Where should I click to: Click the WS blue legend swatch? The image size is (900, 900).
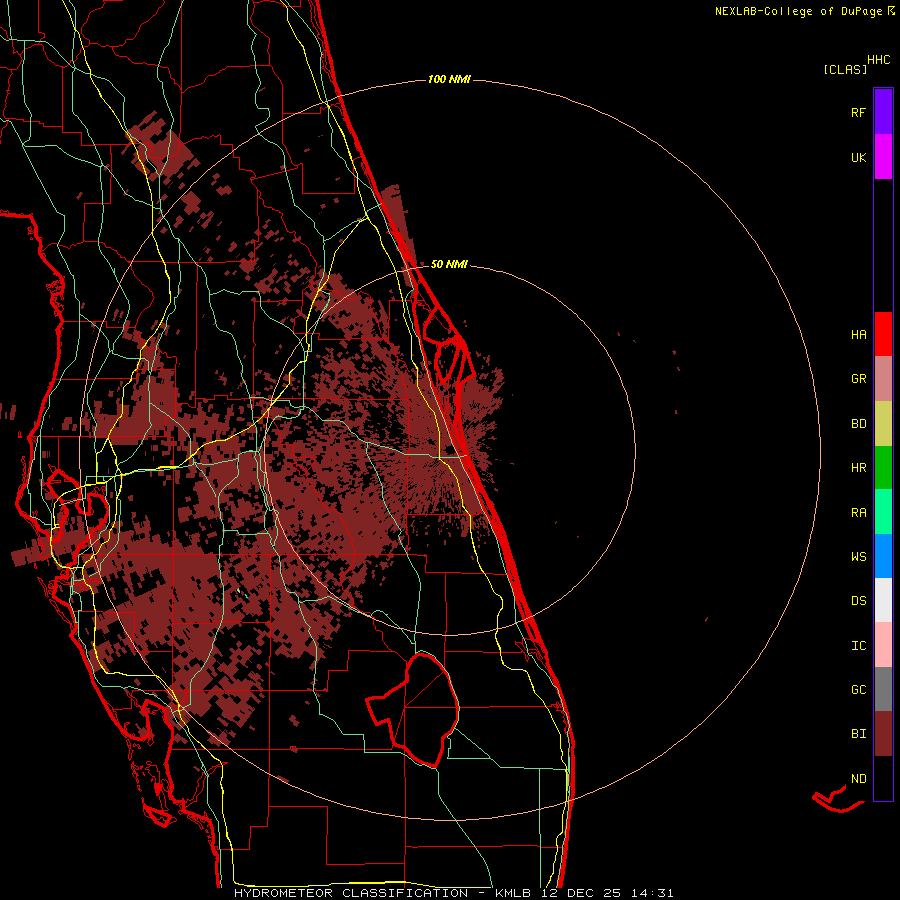[883, 556]
